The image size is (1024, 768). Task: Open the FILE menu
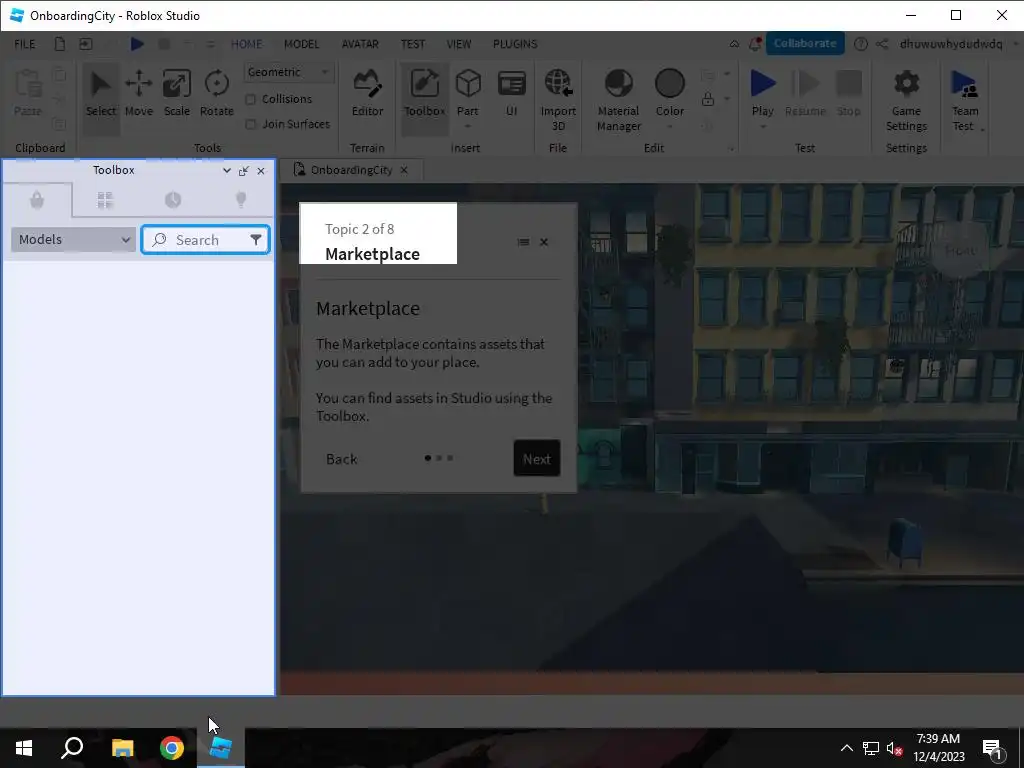coord(25,44)
